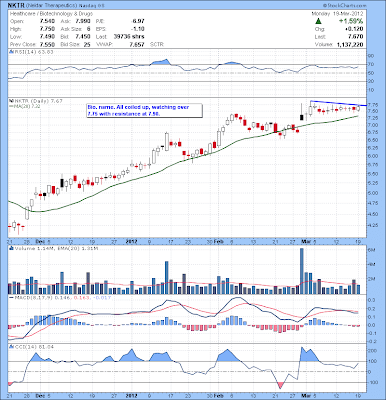
Task: Click the Open price value 7.540
Action: (x=47, y=21)
